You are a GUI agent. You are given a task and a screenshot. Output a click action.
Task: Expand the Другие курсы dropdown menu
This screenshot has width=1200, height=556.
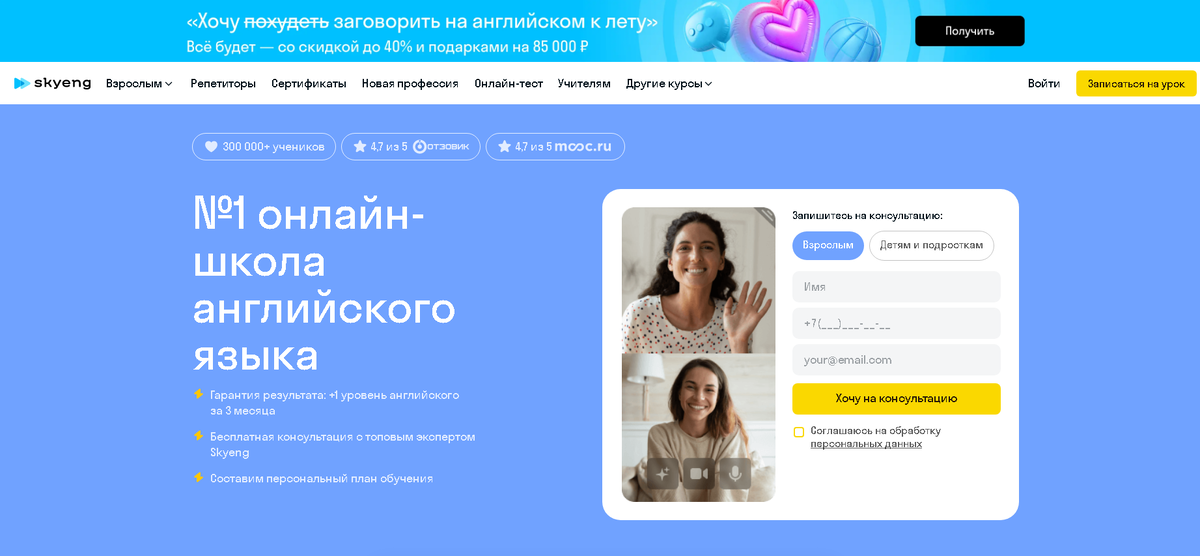pyautogui.click(x=669, y=84)
